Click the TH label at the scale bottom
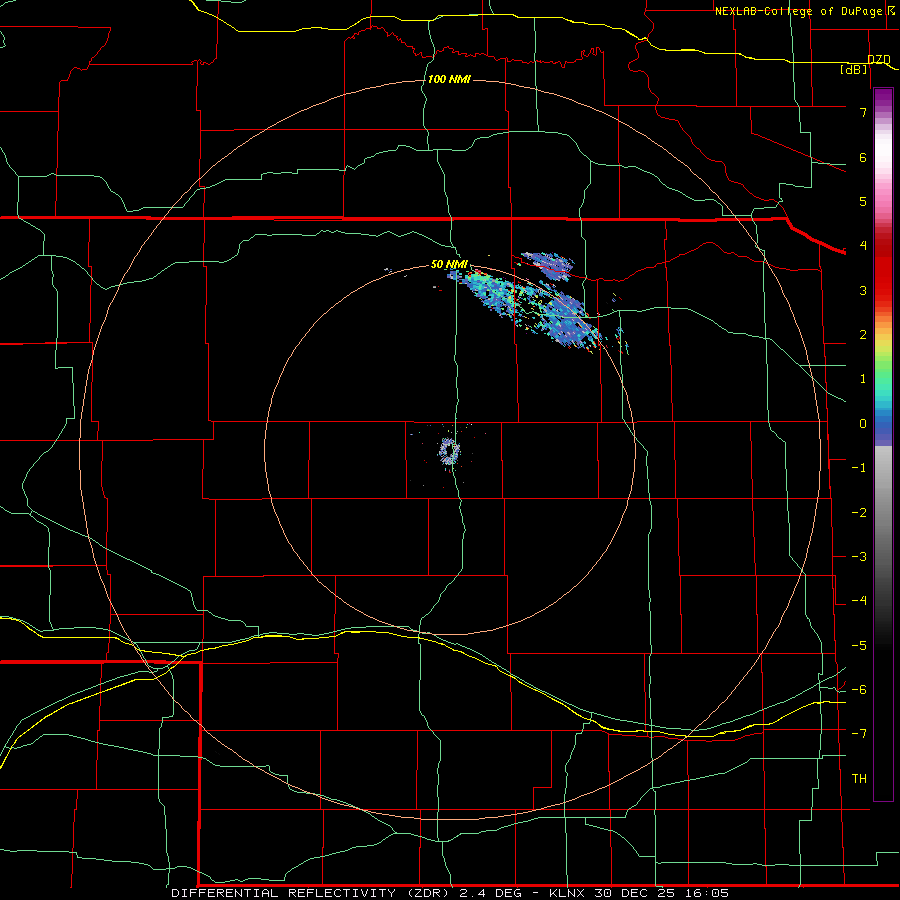 tap(859, 779)
